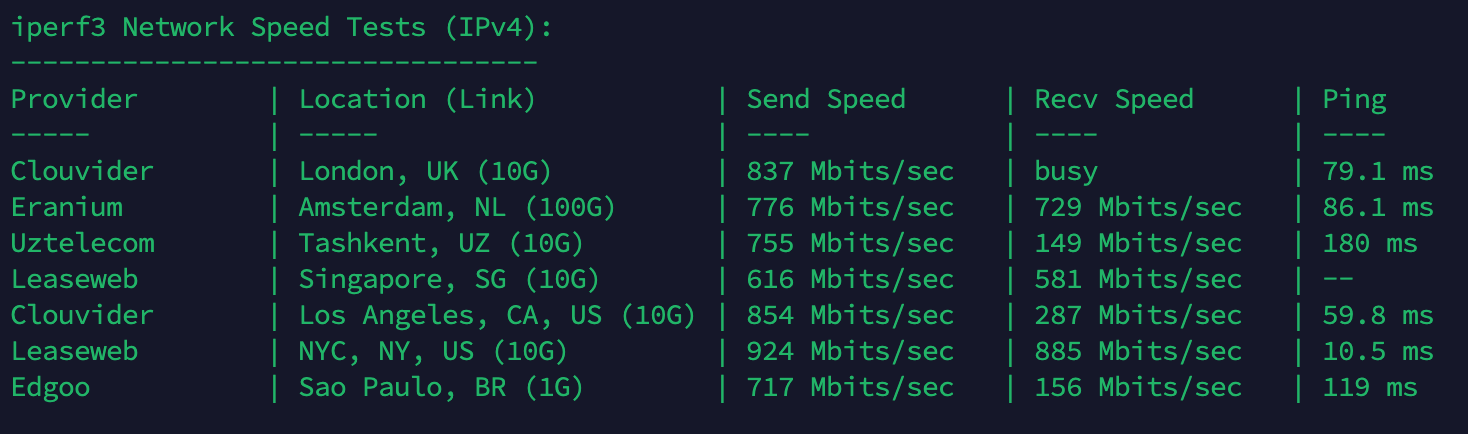The width and height of the screenshot is (1468, 434).
Task: Click the Location (Link) column header
Action: point(418,99)
